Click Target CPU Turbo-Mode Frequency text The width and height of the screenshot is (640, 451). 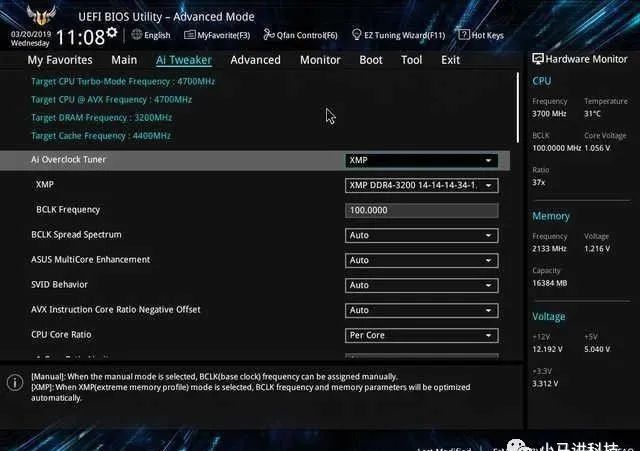[x=123, y=82]
